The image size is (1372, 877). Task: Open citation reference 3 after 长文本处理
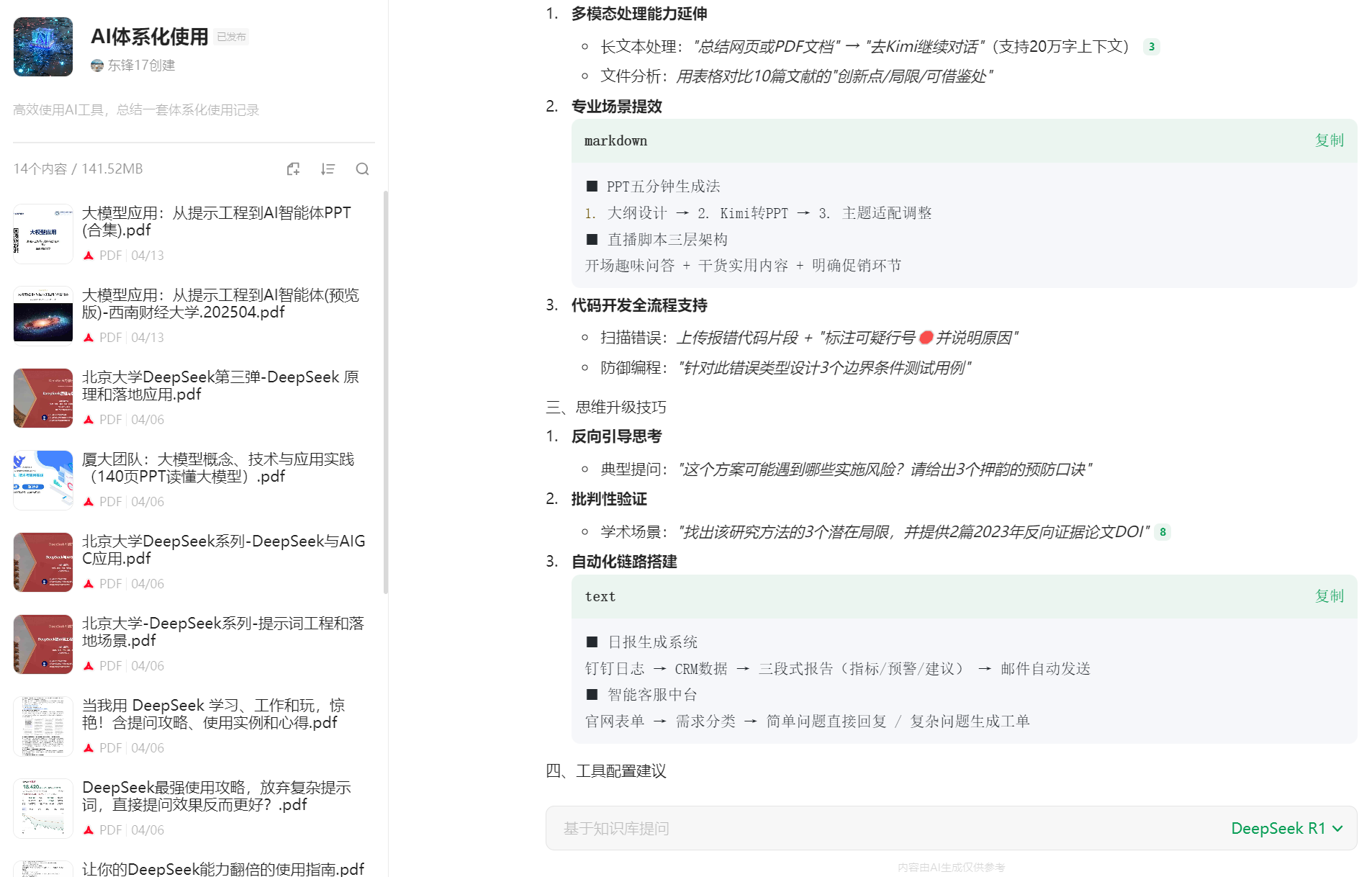coord(1152,47)
